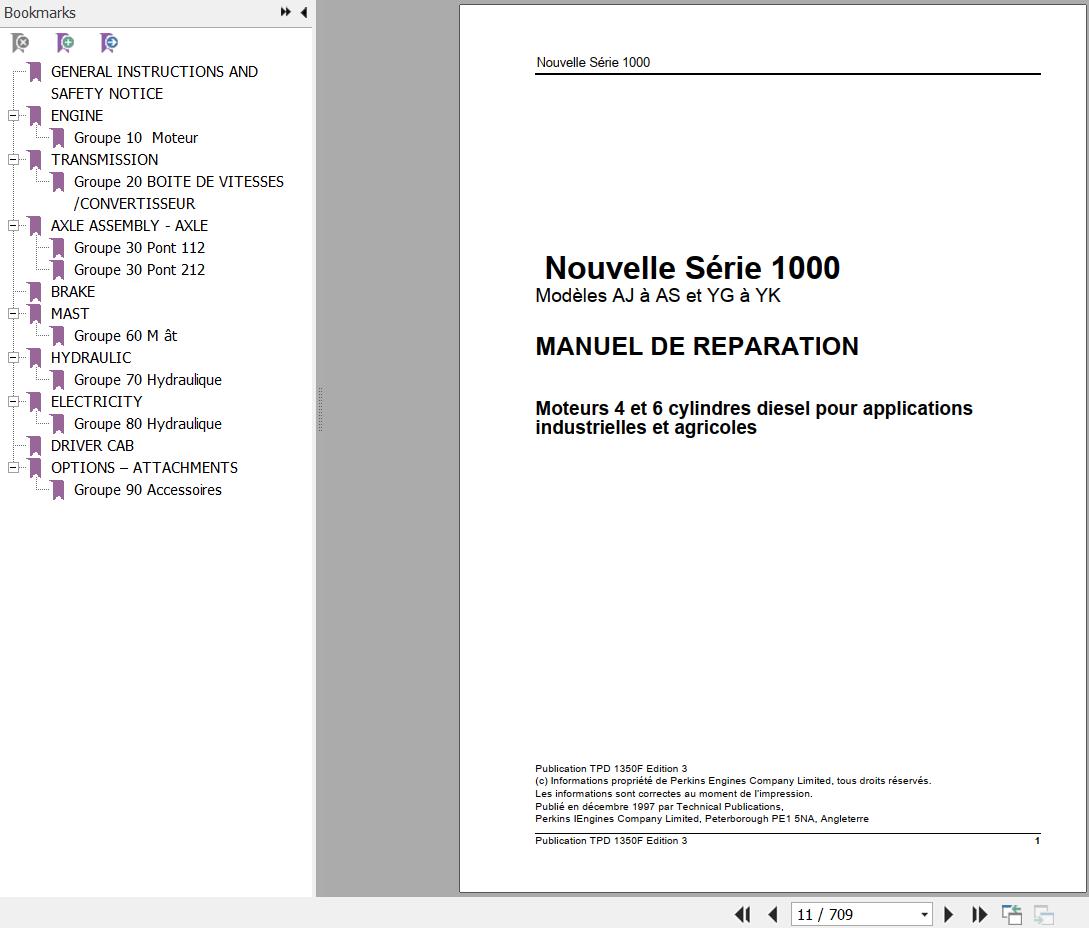Click the bookmark icon beside Groupe 30 Pont 112
The height and width of the screenshot is (928, 1089).
[x=58, y=249]
